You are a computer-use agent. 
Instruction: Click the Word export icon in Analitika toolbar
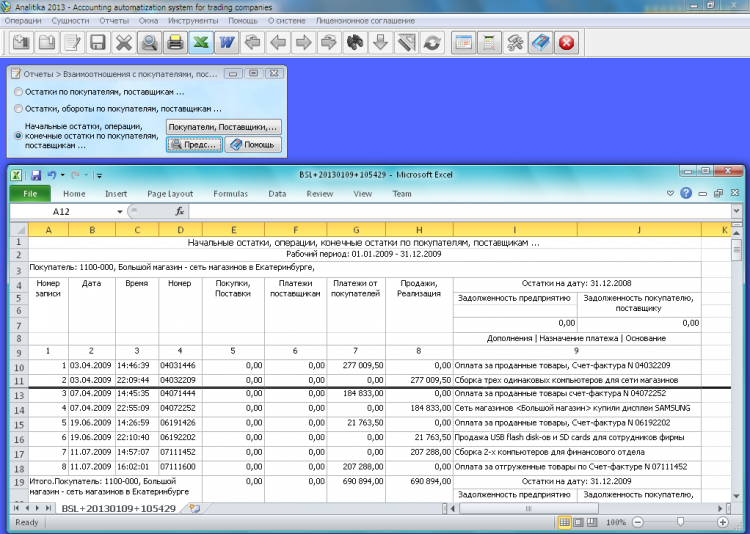pyautogui.click(x=226, y=43)
